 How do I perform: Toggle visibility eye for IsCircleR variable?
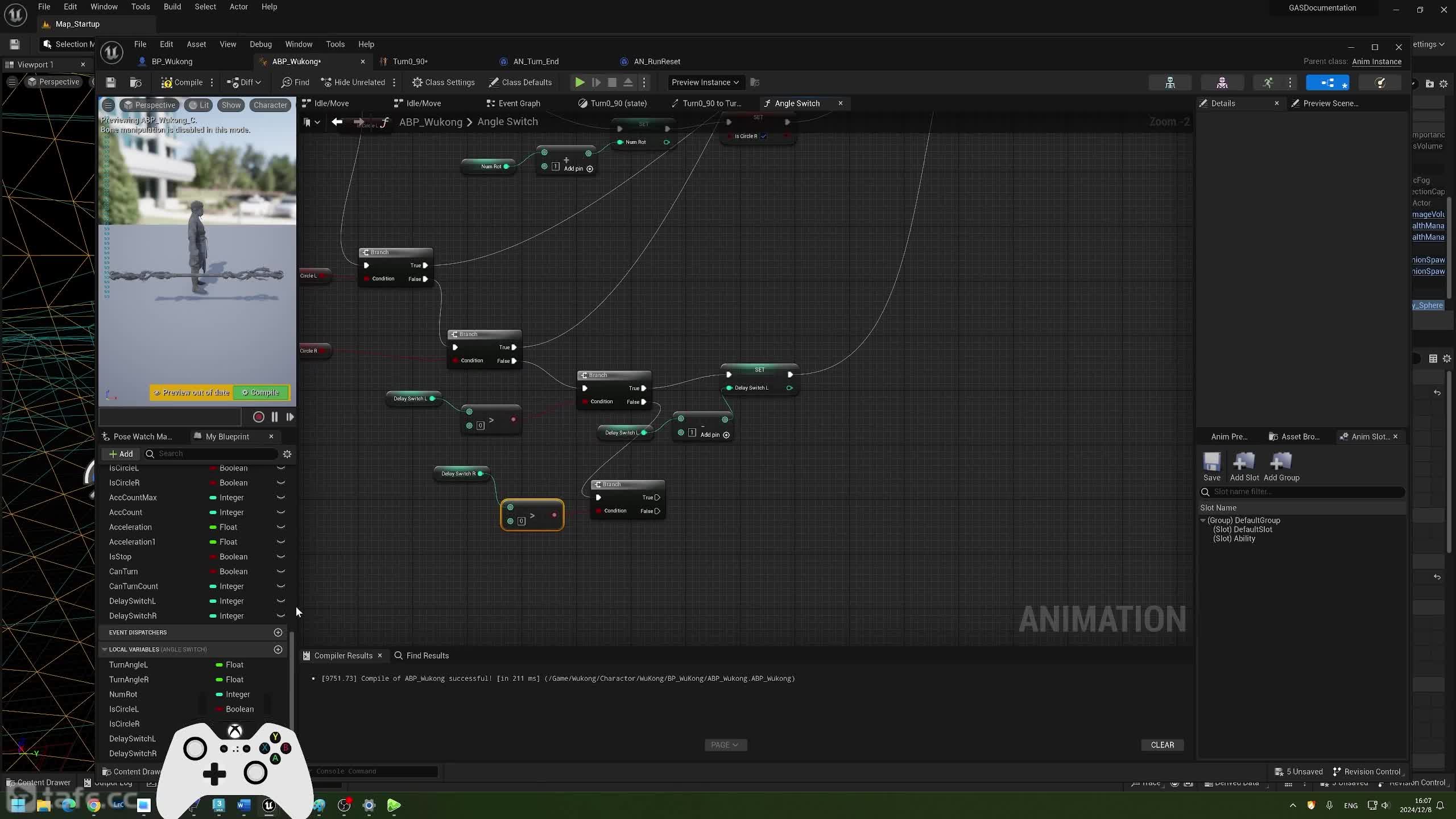point(281,483)
